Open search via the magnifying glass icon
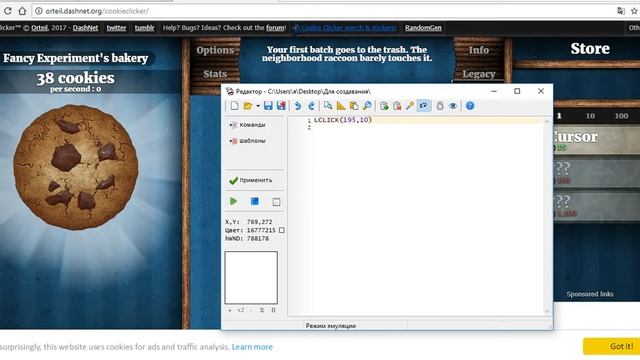The height and width of the screenshot is (360, 640). tap(367, 106)
